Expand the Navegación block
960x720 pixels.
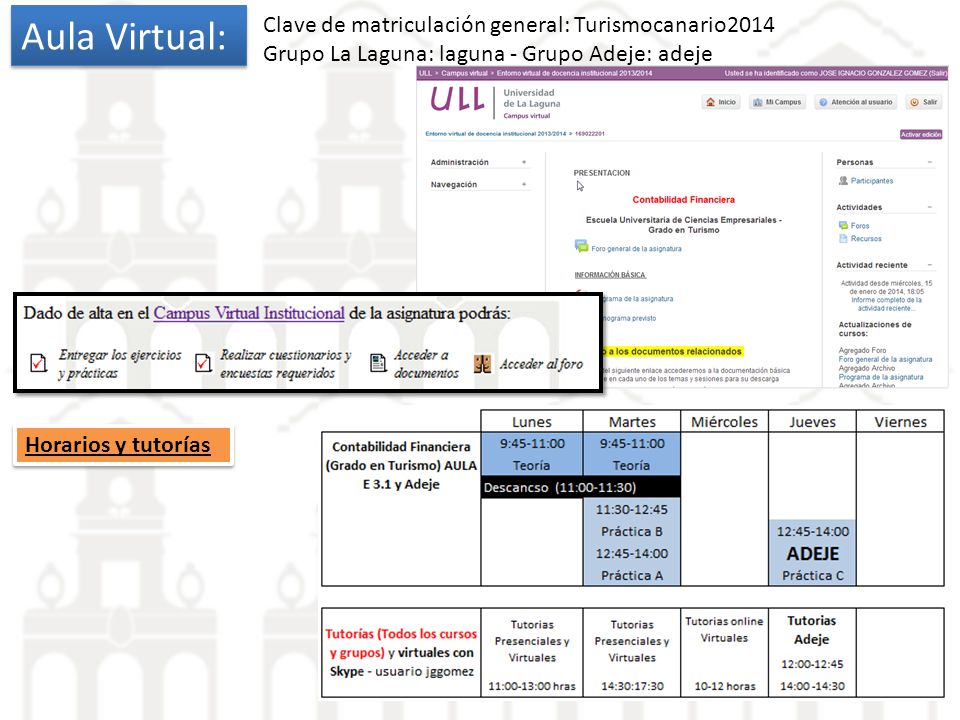pos(524,184)
